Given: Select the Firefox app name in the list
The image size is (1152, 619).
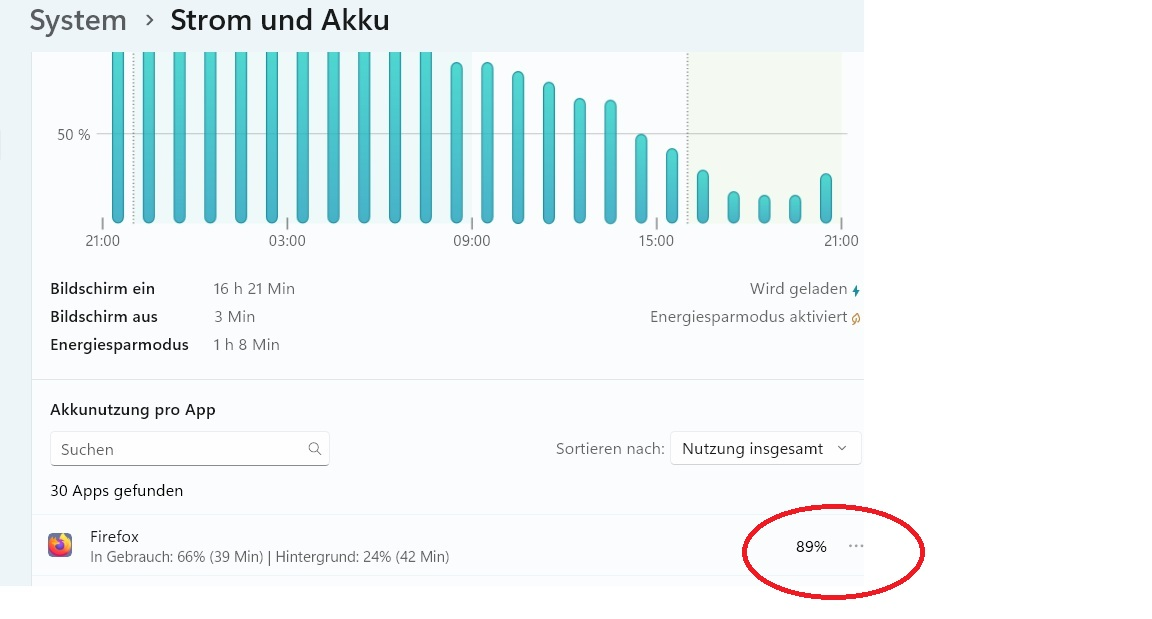Looking at the screenshot, I should coord(113,536).
